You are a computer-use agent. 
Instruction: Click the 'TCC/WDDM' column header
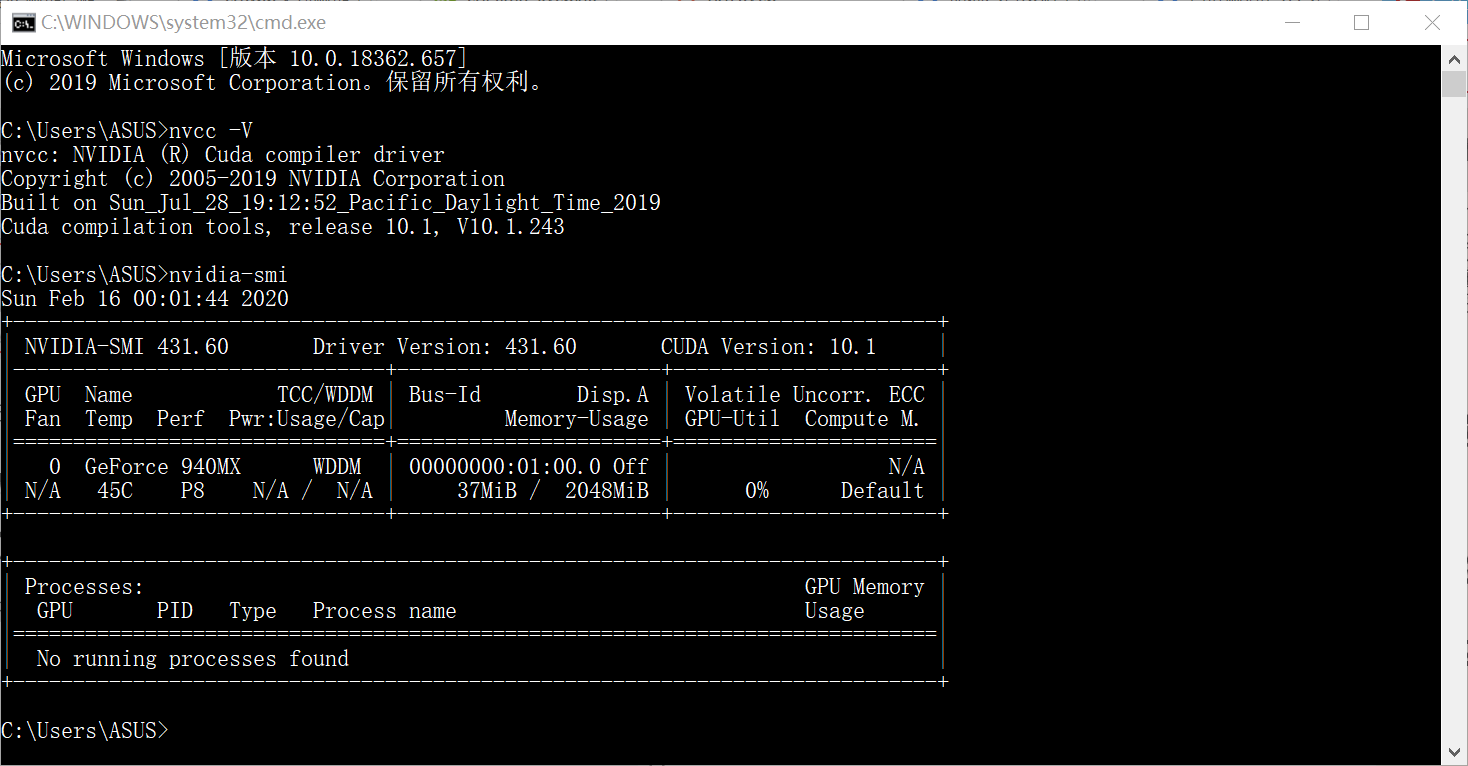(x=325, y=395)
